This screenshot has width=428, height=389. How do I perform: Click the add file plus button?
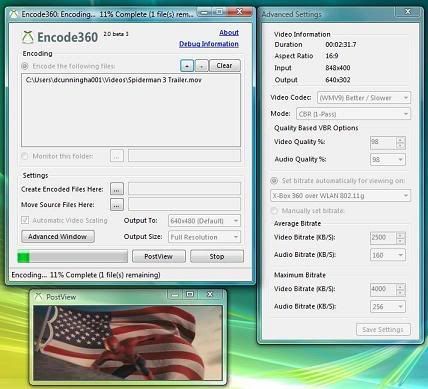pos(187,66)
